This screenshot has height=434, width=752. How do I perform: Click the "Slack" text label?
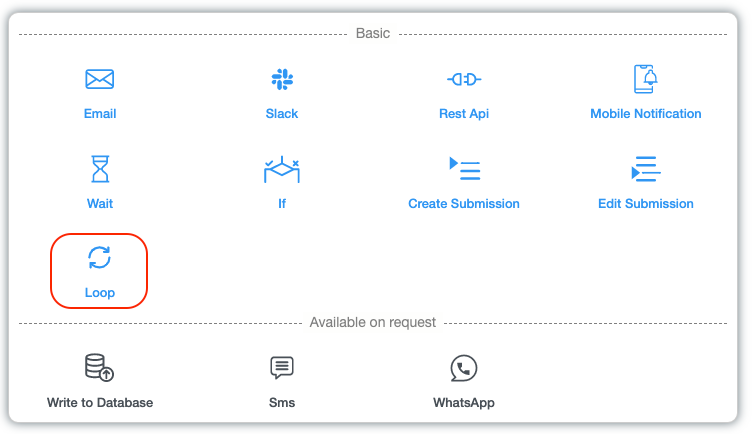(x=282, y=114)
